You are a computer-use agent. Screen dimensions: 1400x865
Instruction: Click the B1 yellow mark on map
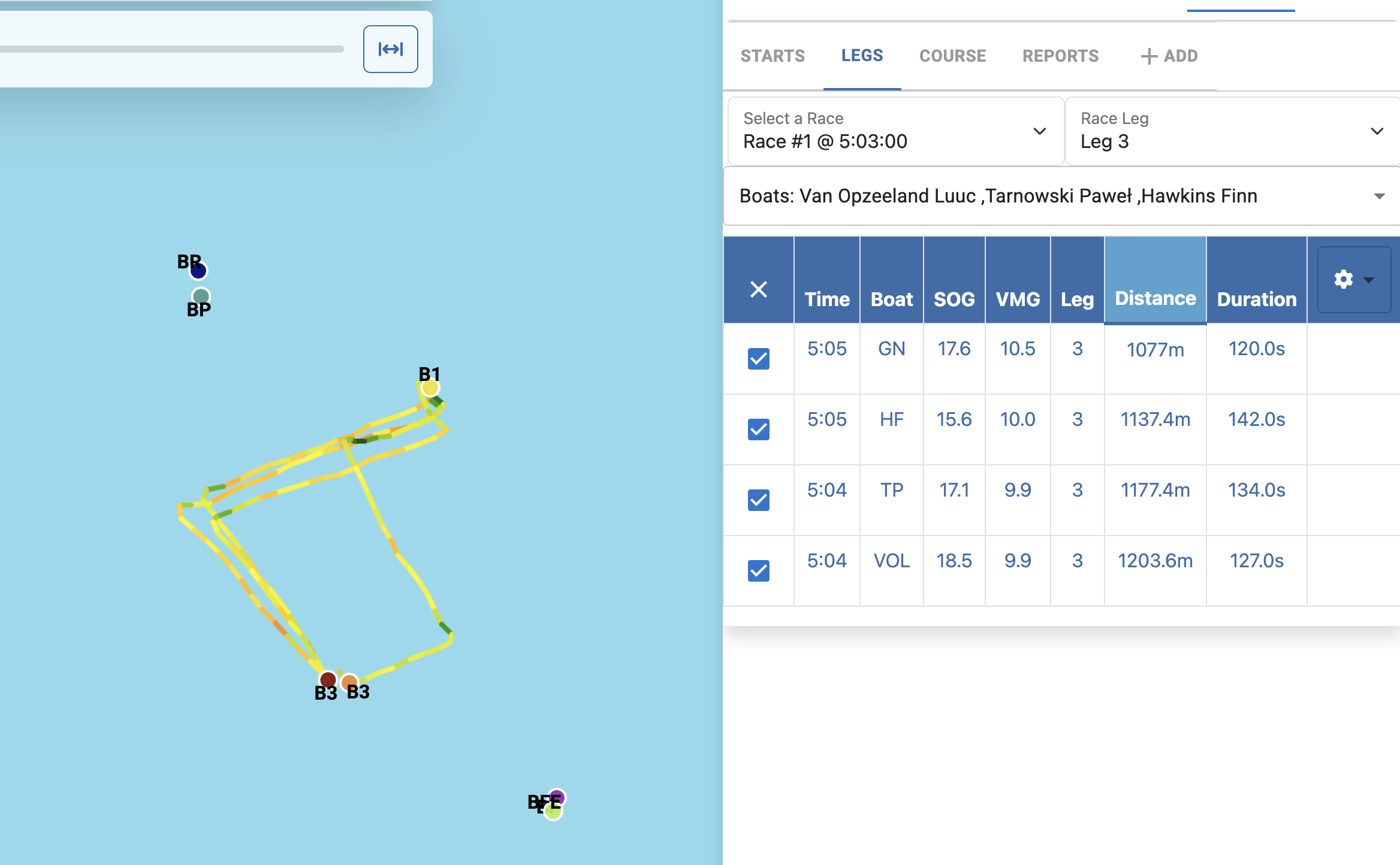click(430, 388)
